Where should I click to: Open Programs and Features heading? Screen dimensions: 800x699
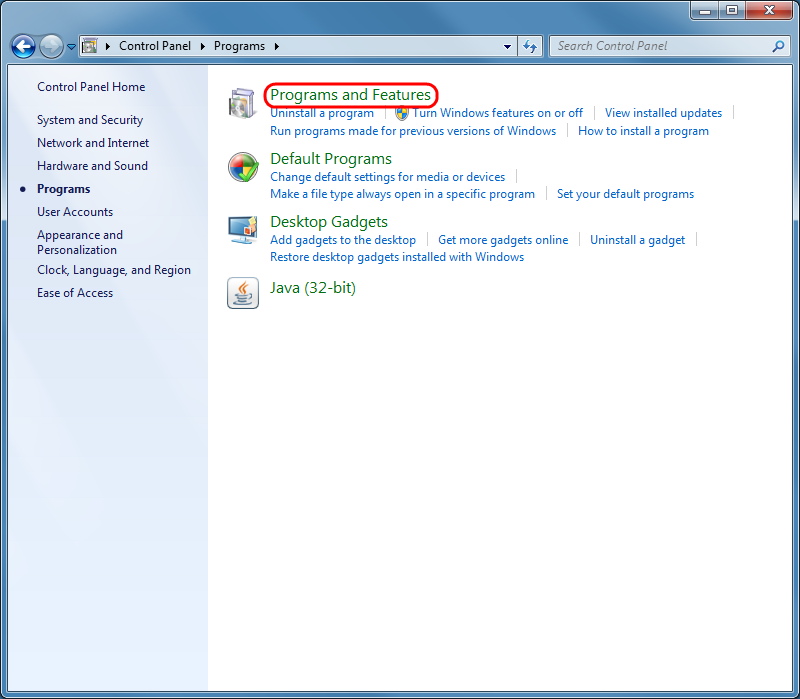coord(351,94)
